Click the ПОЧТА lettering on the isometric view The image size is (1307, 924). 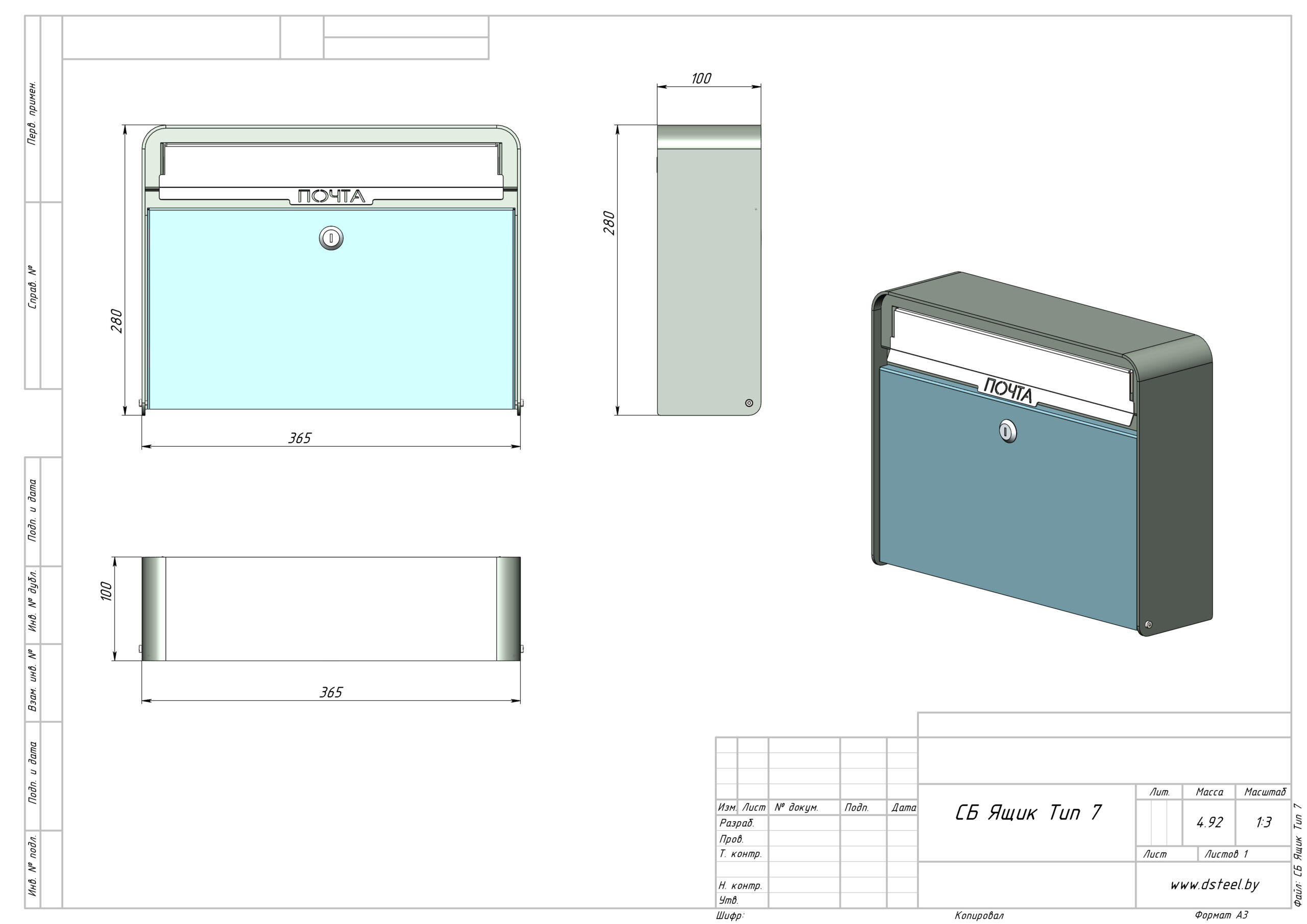(x=1008, y=391)
